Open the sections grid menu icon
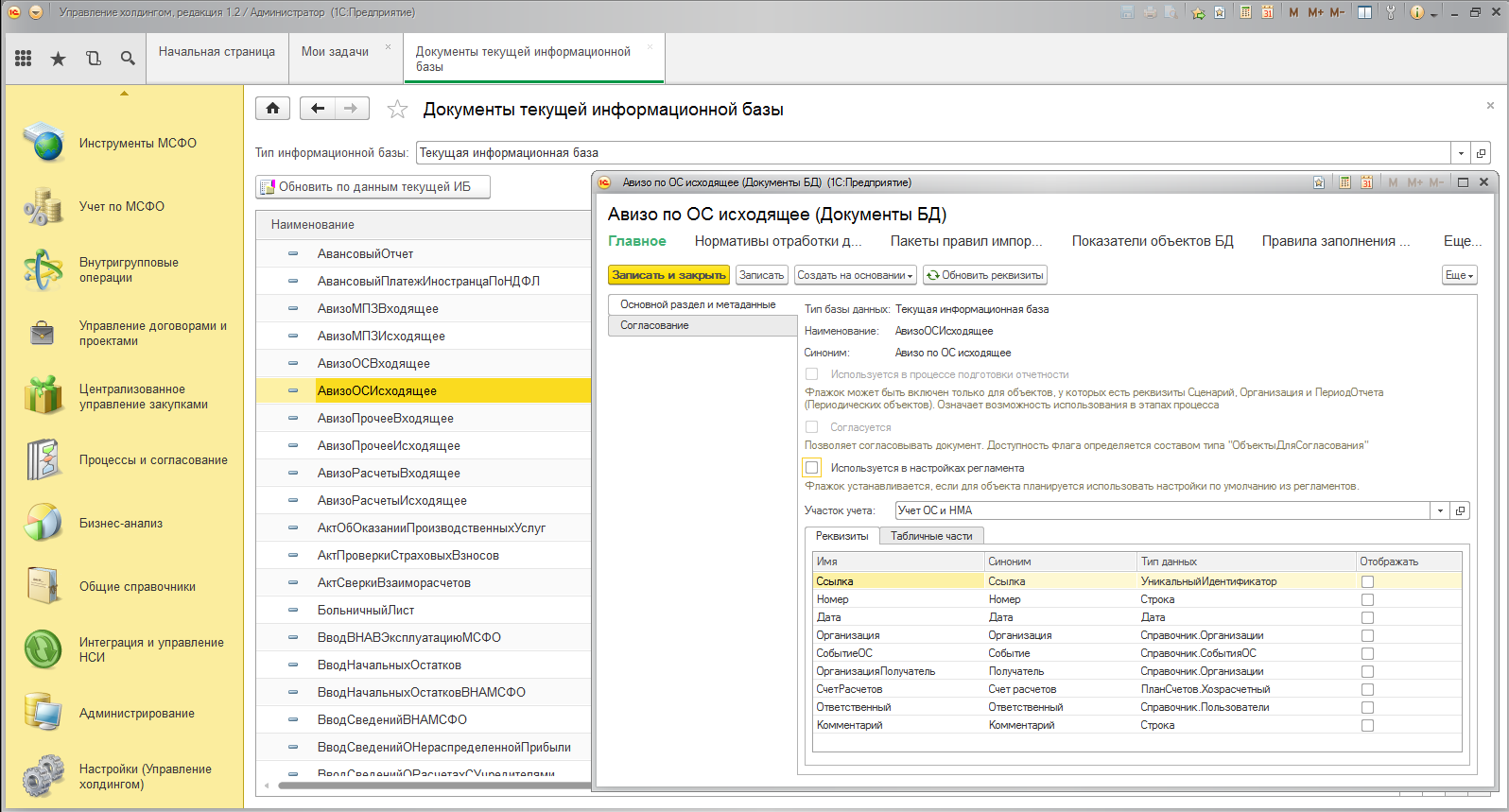 pos(24,59)
